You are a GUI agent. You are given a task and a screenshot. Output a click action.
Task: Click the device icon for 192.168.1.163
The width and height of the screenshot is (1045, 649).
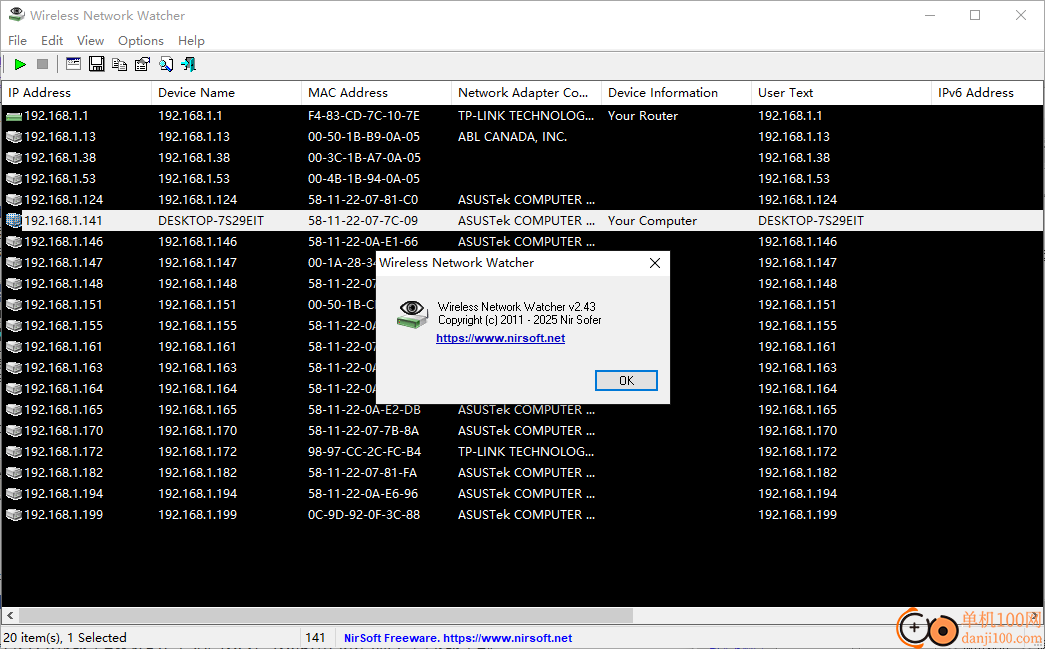click(x=14, y=368)
